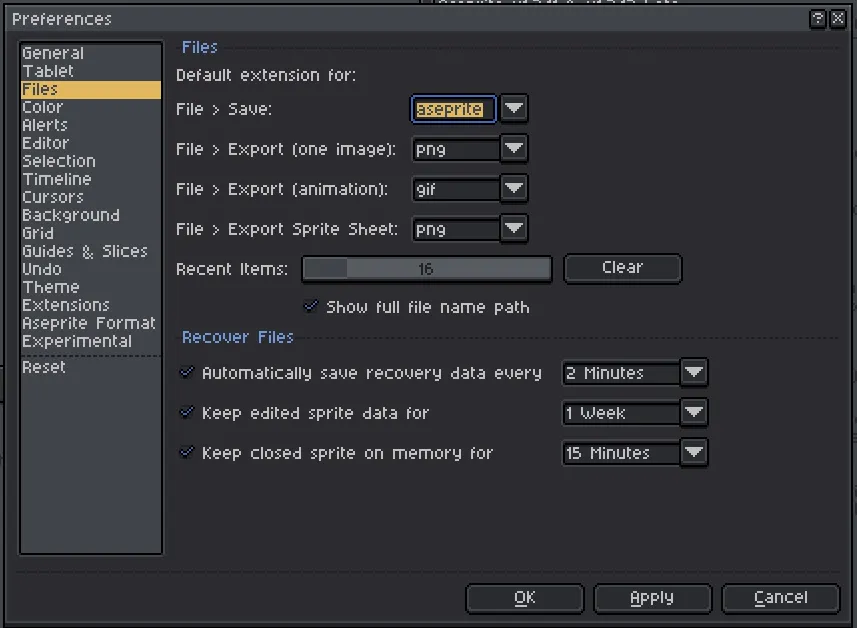Toggle Show full file name path
The height and width of the screenshot is (628, 857).
(x=311, y=307)
